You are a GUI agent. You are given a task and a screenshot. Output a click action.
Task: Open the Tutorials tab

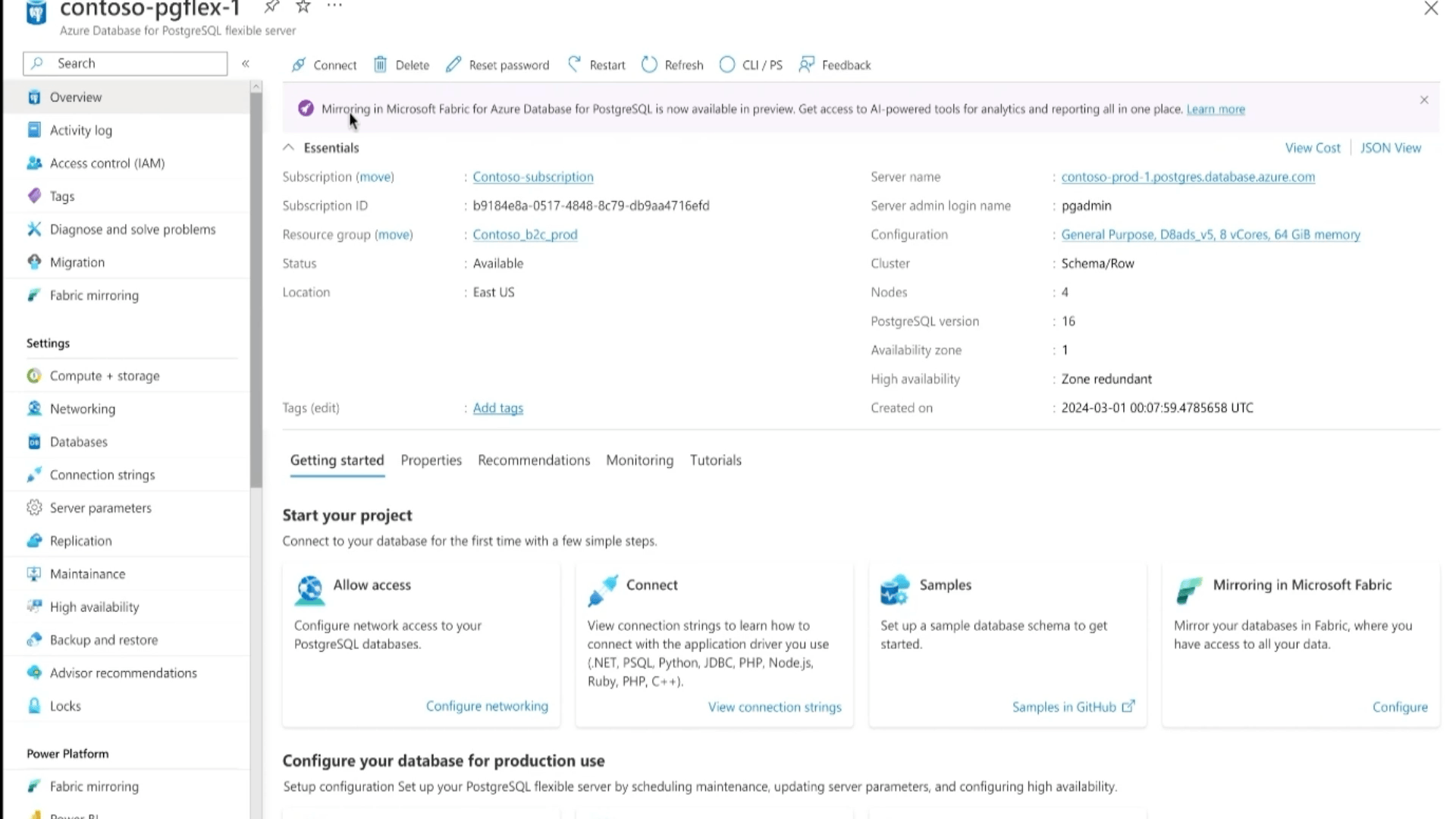click(715, 460)
